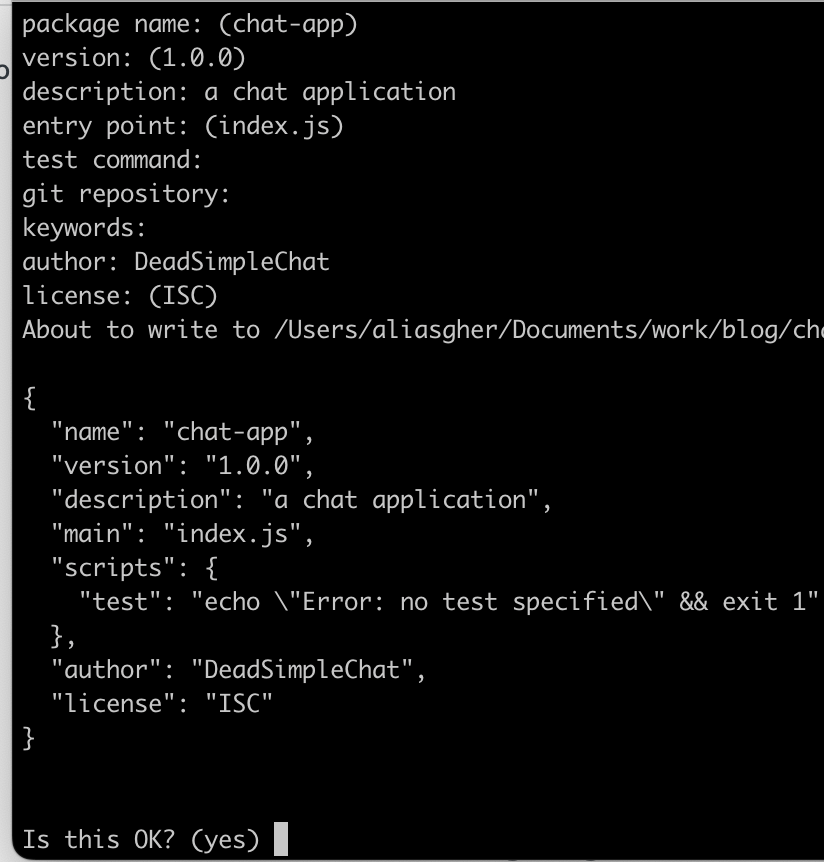
Task: Click the 'Is this OK? (yes)' prompt
Action: (x=141, y=839)
